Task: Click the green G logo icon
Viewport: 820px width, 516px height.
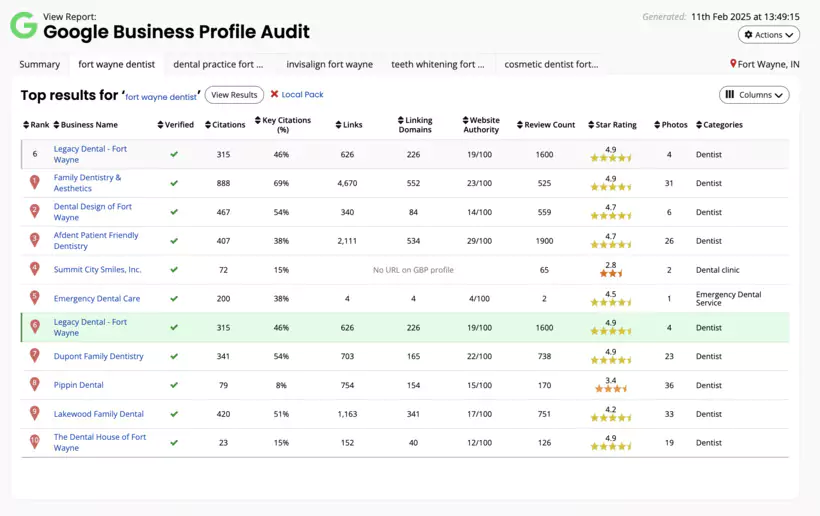Action: click(x=24, y=25)
